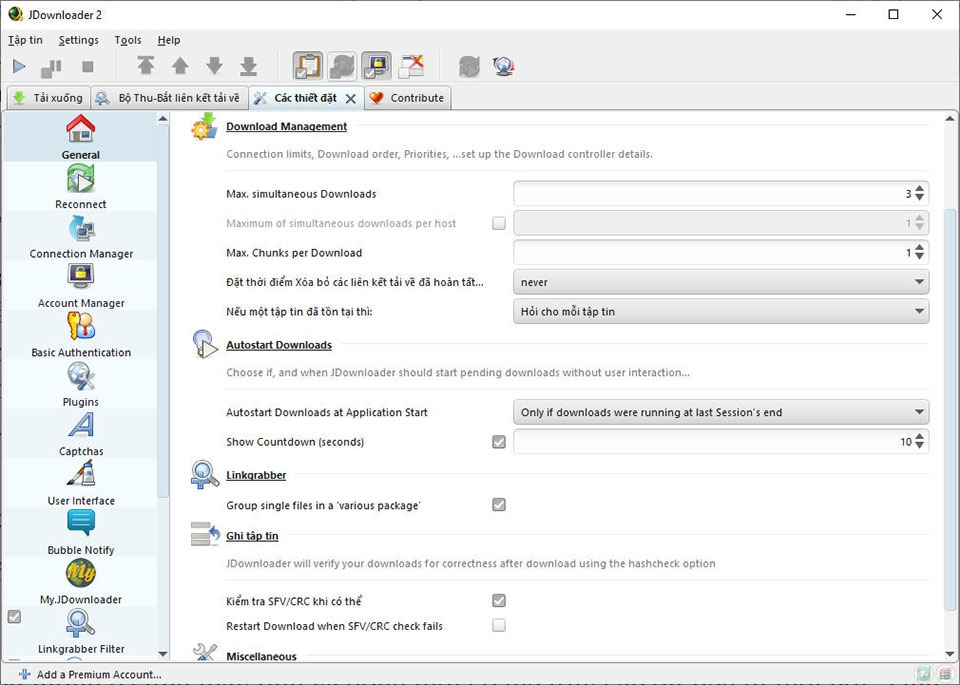Open the Download Management link
Viewport: 960px width, 685px height.
(286, 126)
